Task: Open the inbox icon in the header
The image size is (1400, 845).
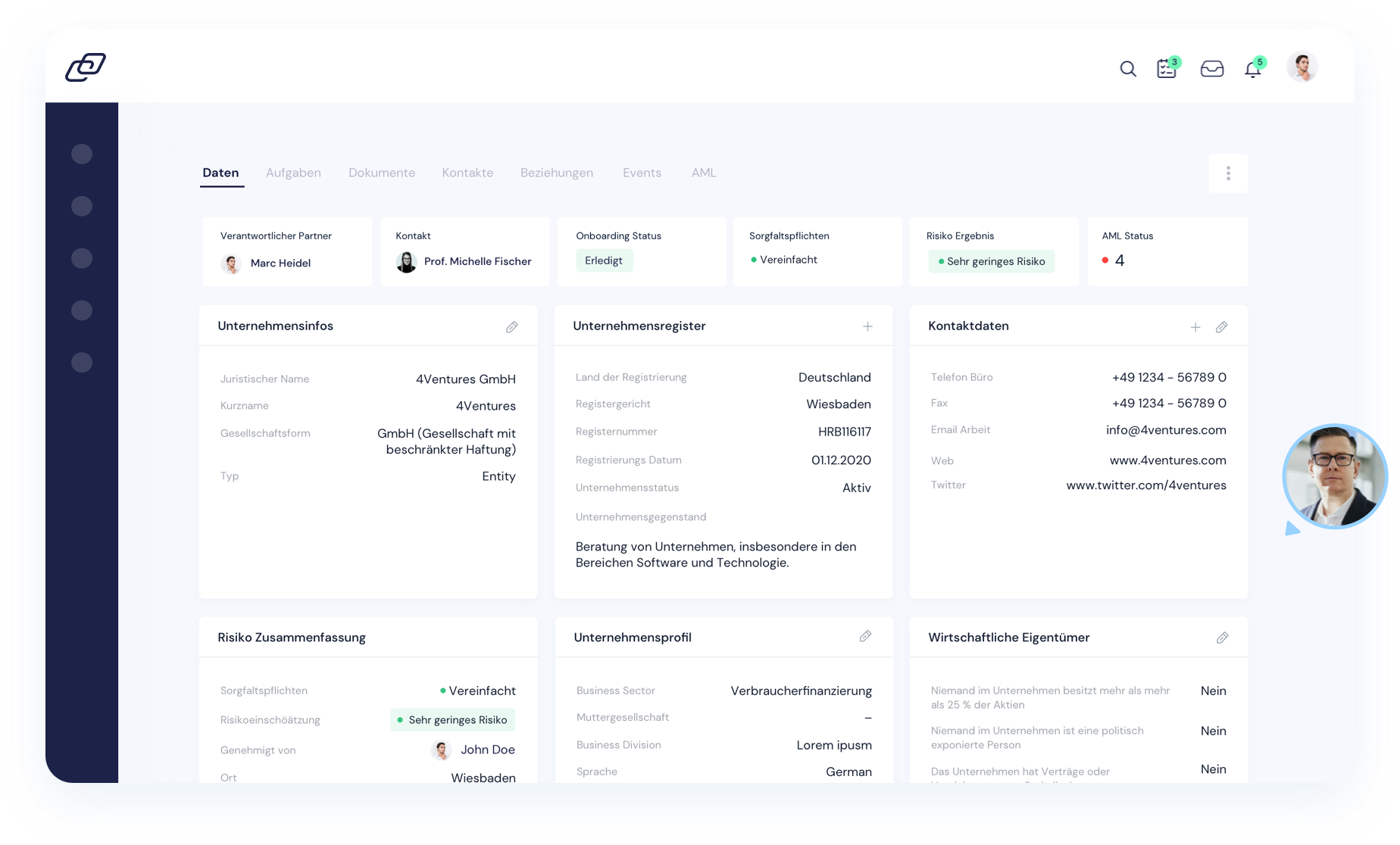Action: point(1212,68)
